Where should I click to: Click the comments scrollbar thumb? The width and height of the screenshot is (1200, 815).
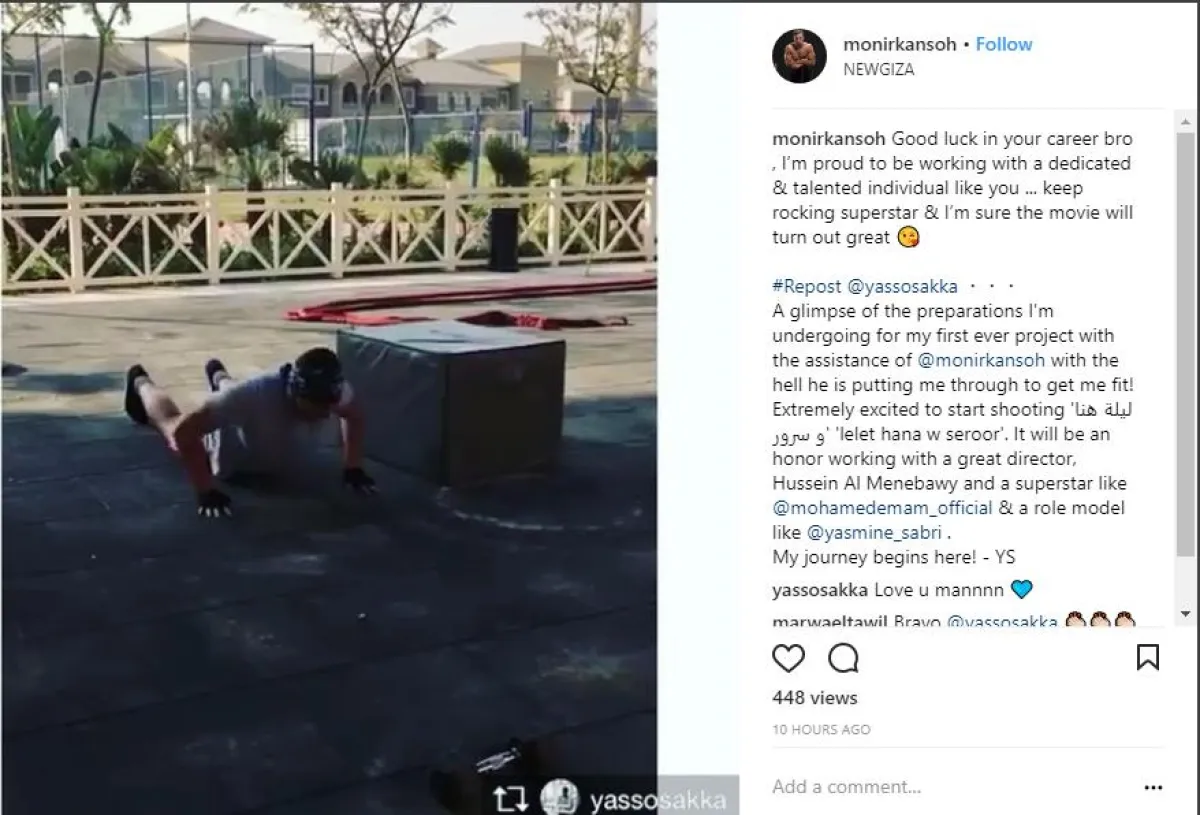[1185, 343]
